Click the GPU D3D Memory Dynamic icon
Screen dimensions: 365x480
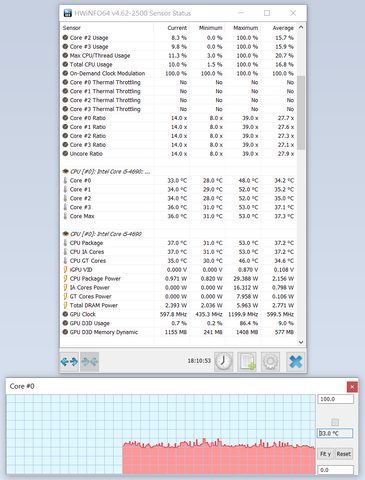point(65,332)
